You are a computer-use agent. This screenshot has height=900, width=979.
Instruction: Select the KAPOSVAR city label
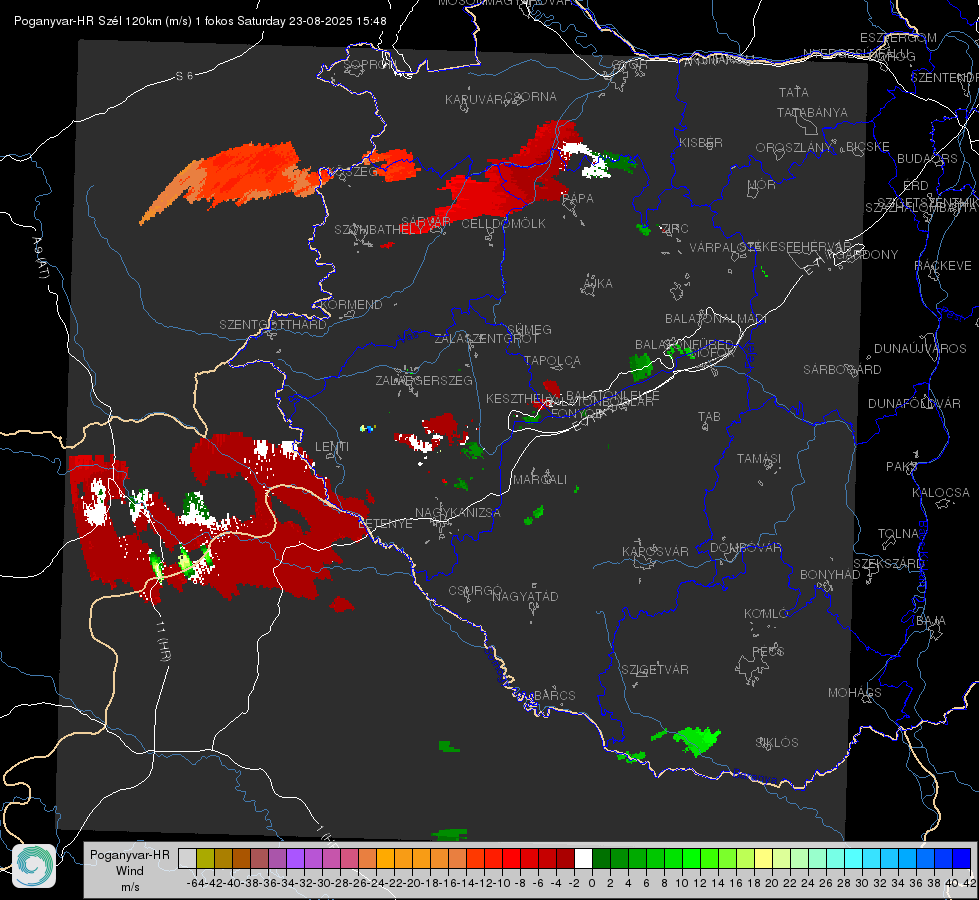click(x=655, y=551)
